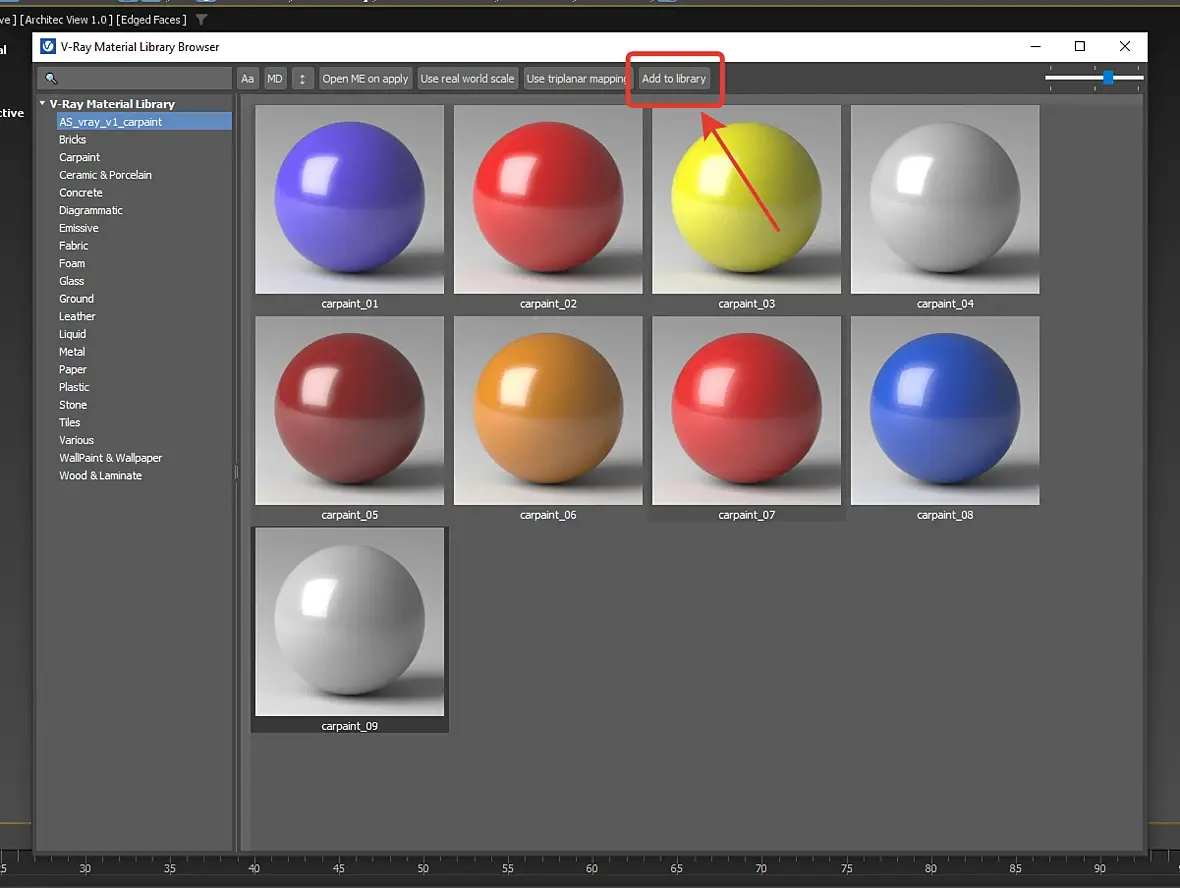
Task: Select the Wood & Laminate category
Action: click(x=100, y=476)
